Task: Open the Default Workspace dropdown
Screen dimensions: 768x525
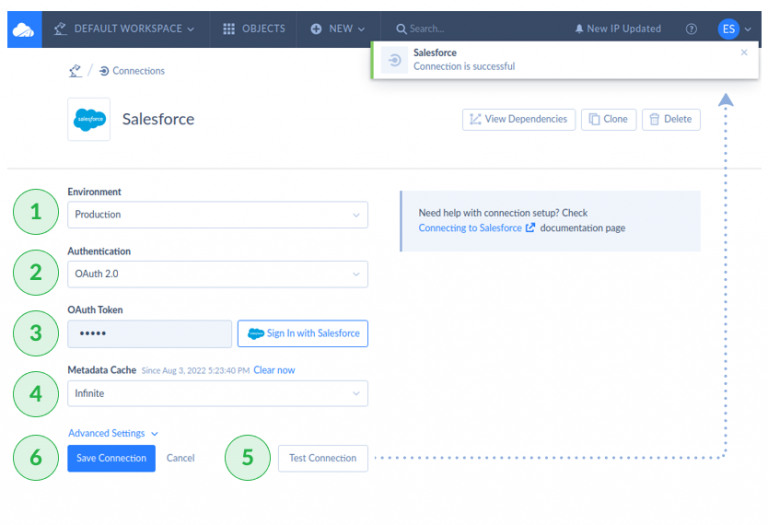Action: (x=124, y=29)
